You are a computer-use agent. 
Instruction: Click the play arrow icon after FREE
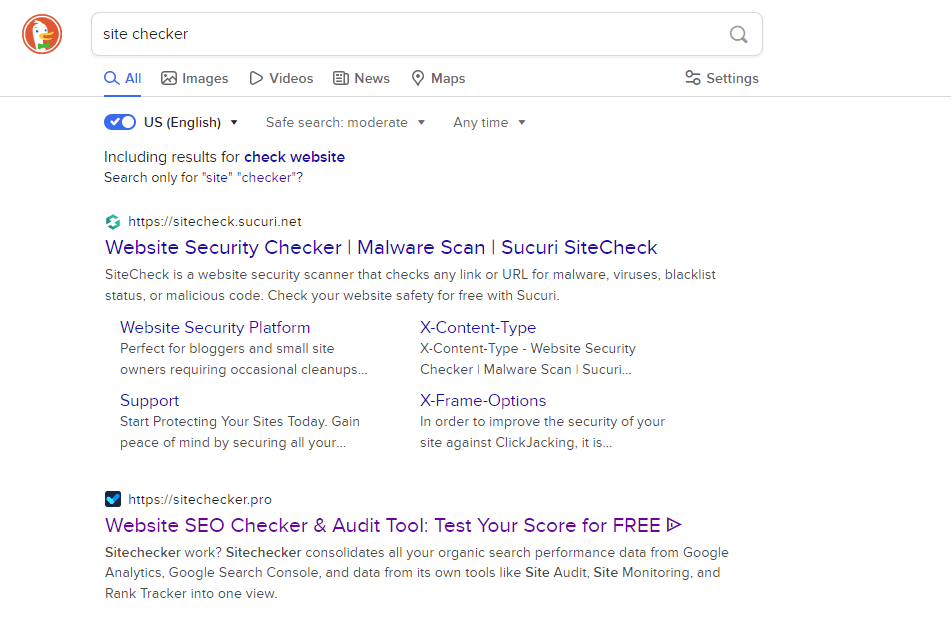(674, 525)
